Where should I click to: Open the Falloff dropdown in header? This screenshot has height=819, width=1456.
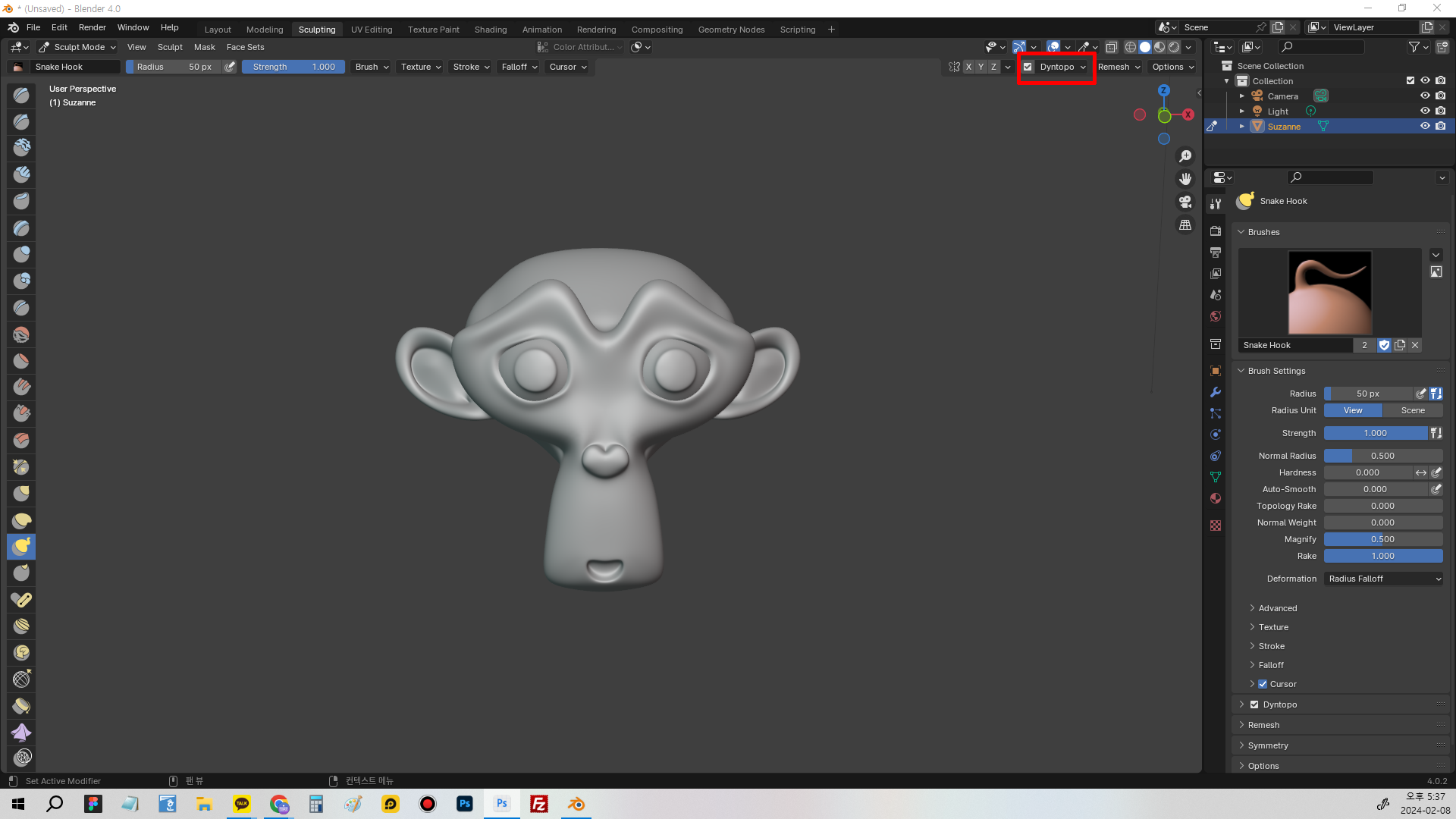point(519,67)
